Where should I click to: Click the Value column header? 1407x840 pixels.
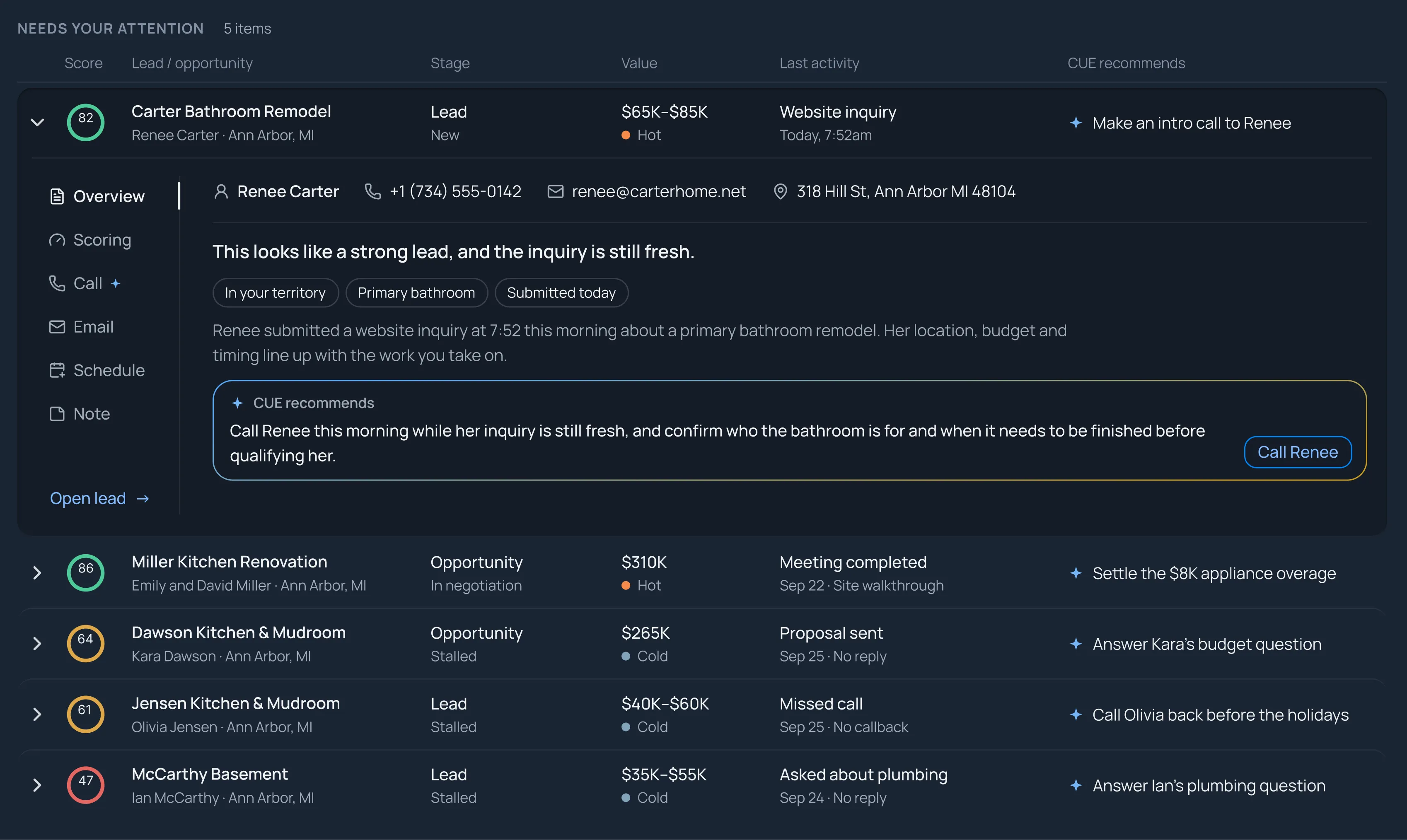639,63
